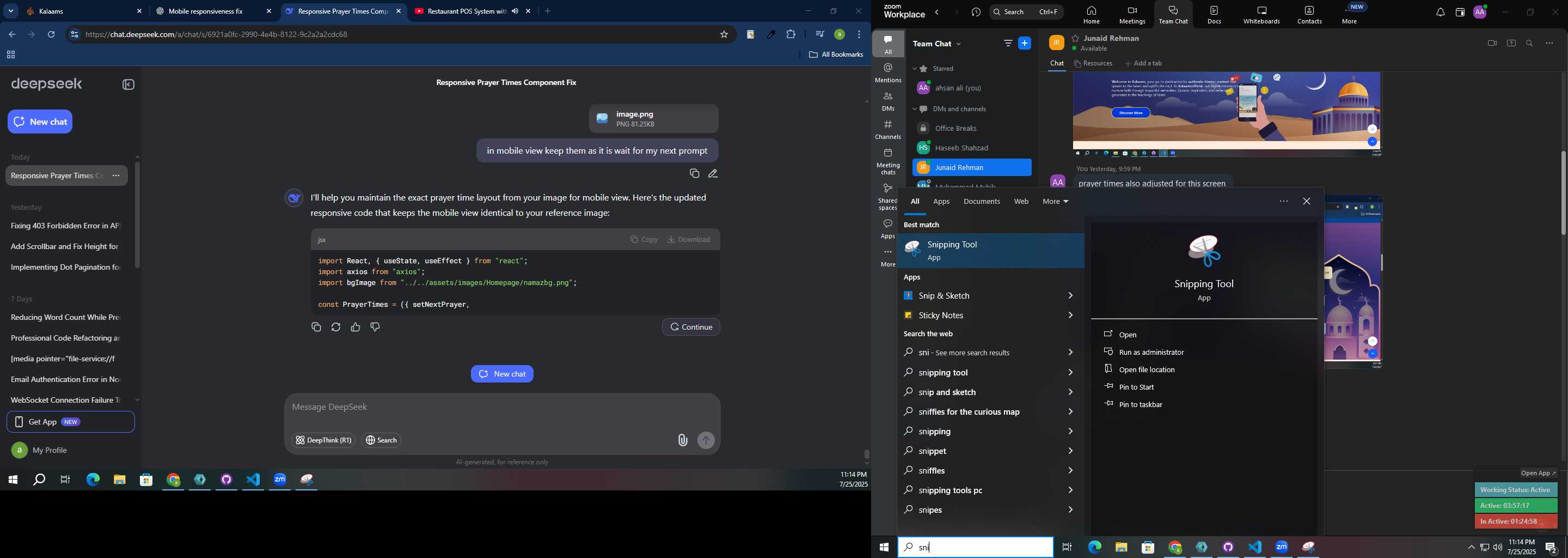Star Junaid Rehman contact
Screen dimensions: 1568x558
coord(1076,38)
